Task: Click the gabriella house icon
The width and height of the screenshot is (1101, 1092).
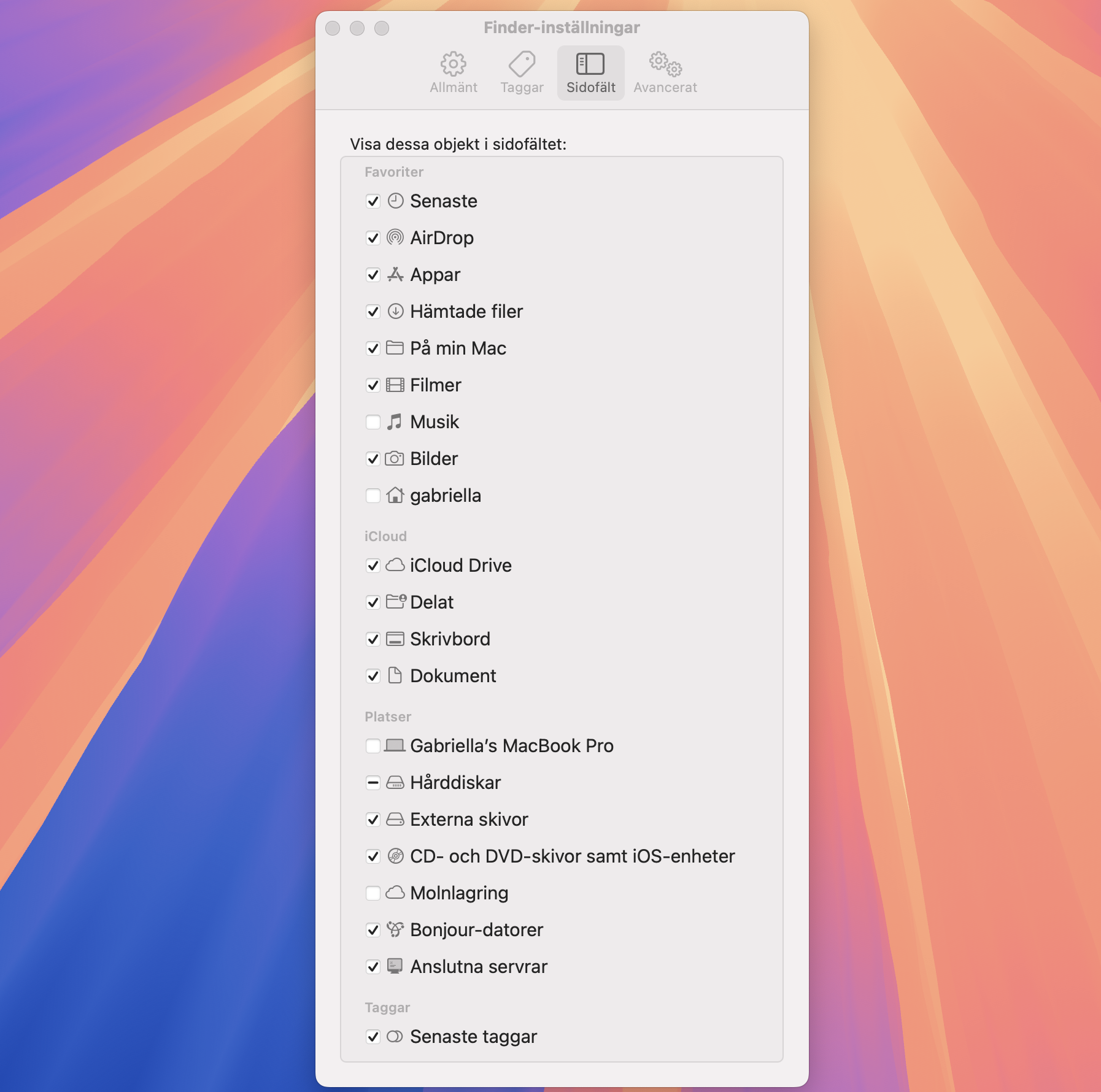Action: [x=395, y=495]
